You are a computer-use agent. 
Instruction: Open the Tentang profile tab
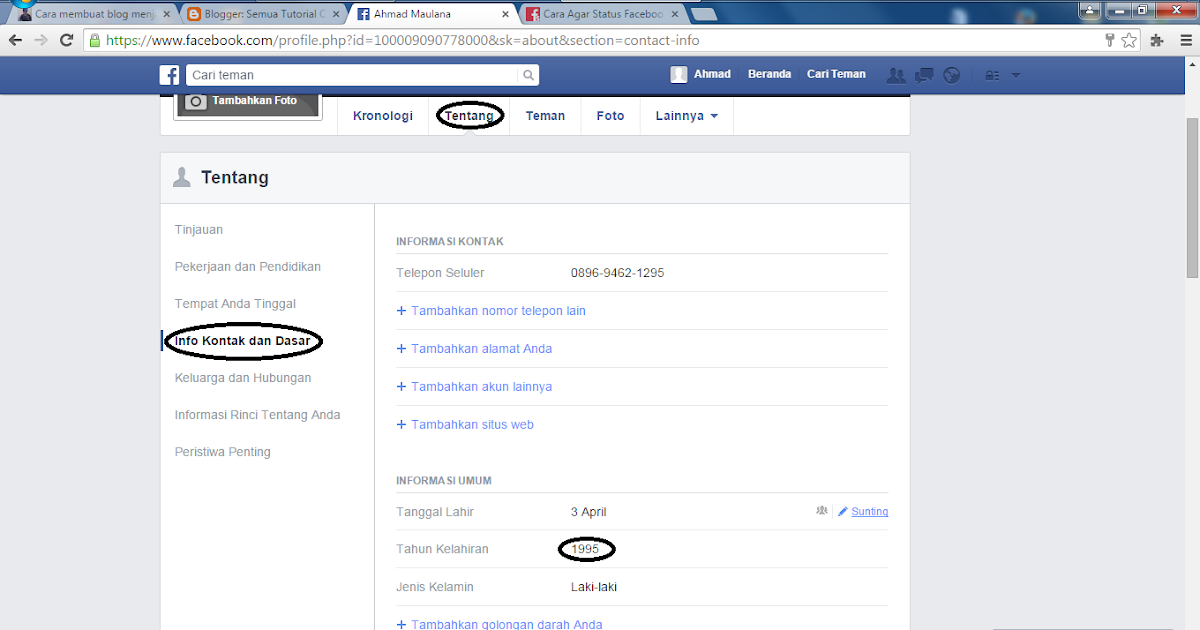click(x=469, y=116)
